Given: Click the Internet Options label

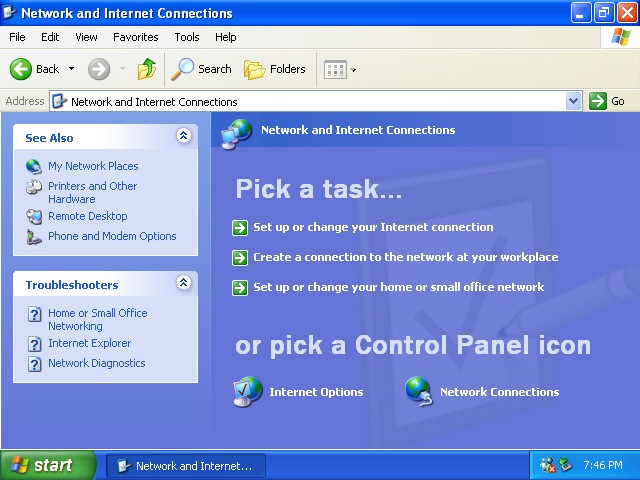Looking at the screenshot, I should coord(316,392).
